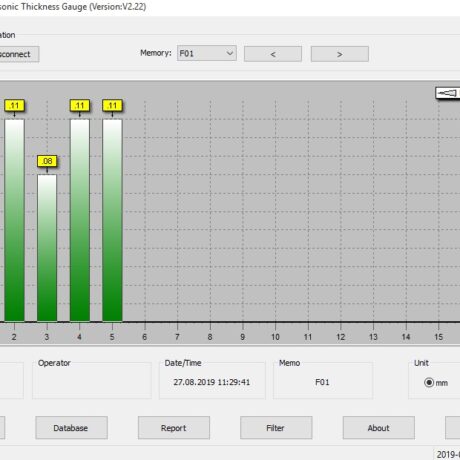
Task: Click the x-axis label 6
Action: pos(144,337)
